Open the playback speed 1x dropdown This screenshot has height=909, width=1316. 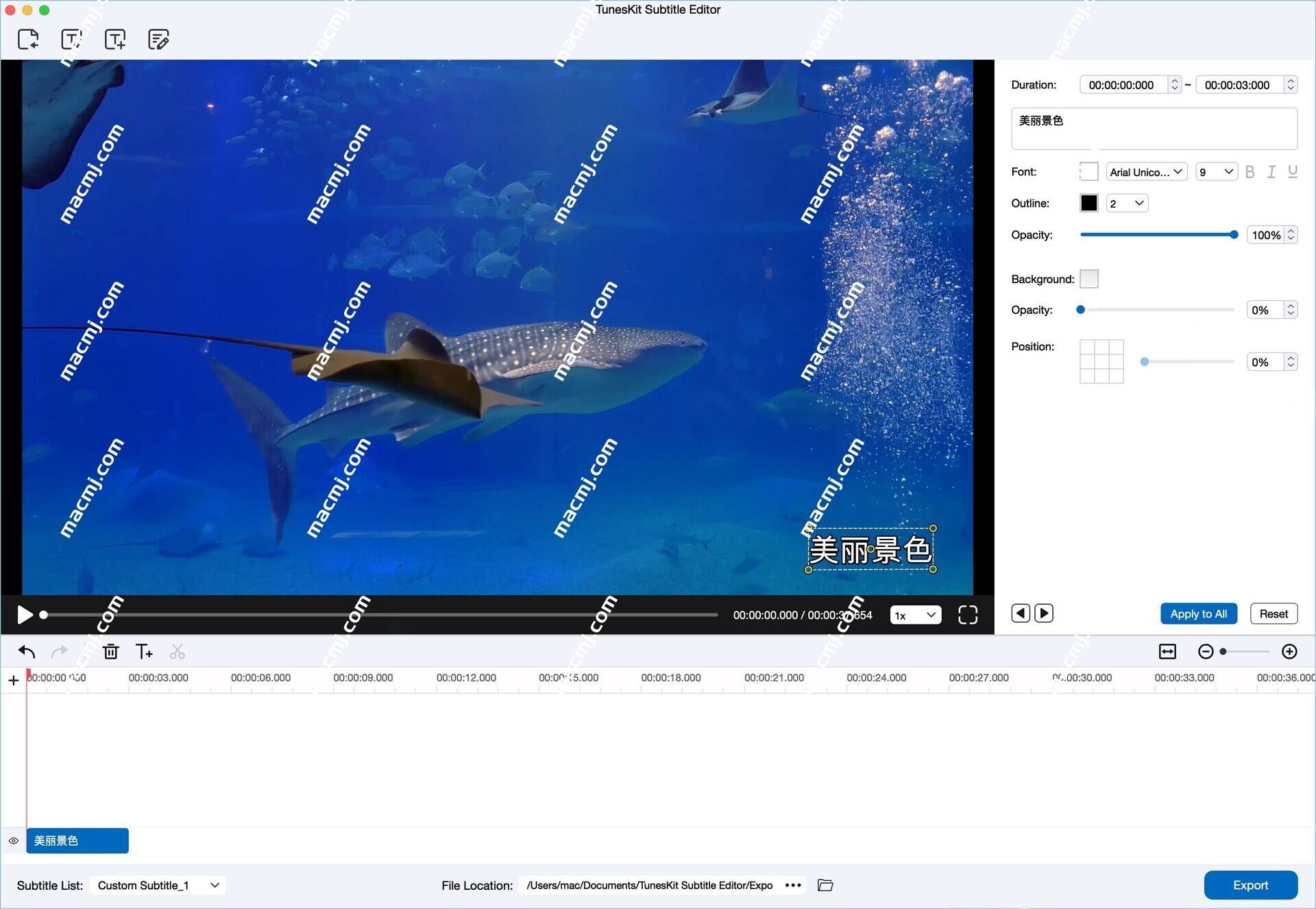tap(915, 615)
